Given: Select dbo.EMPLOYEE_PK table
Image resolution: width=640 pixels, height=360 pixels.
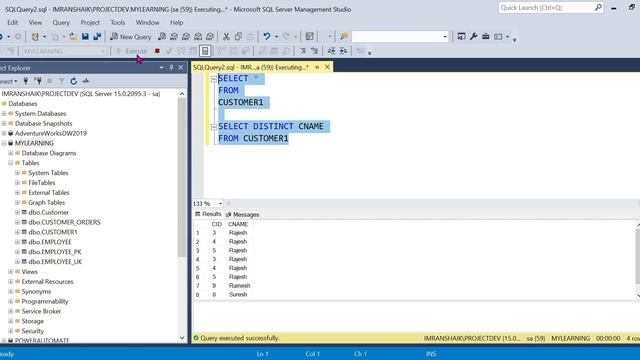Looking at the screenshot, I should coord(55,252).
